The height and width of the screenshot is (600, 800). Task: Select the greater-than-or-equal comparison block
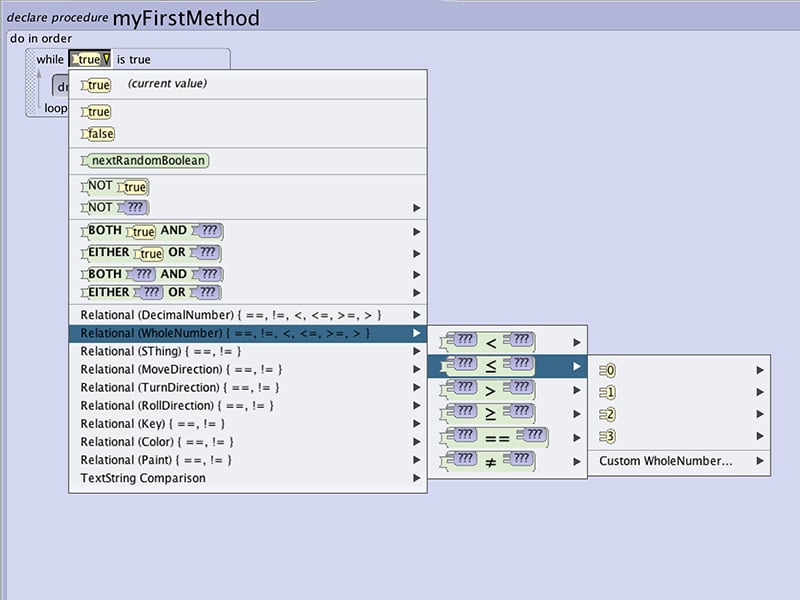[492, 414]
